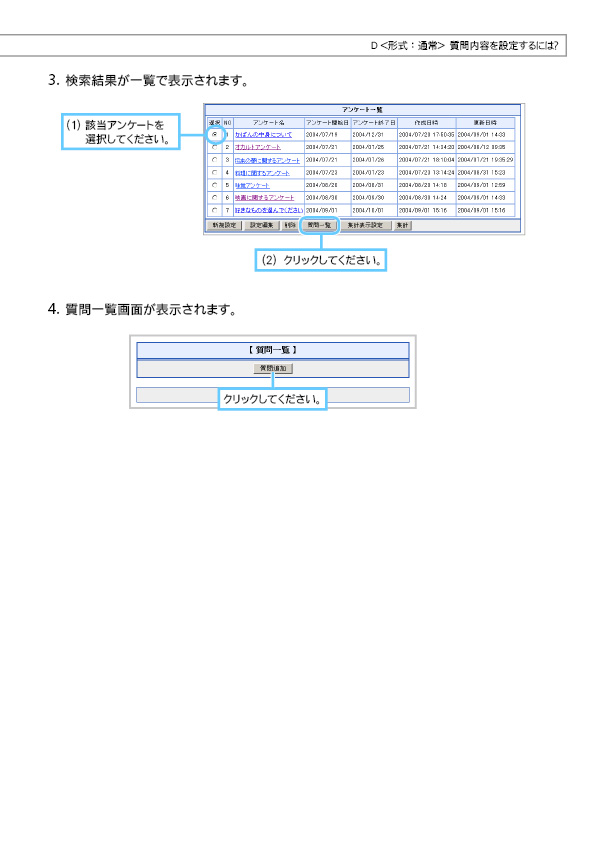Choose the radio button in row 7
Screen dimensions: 595x842
[215, 210]
